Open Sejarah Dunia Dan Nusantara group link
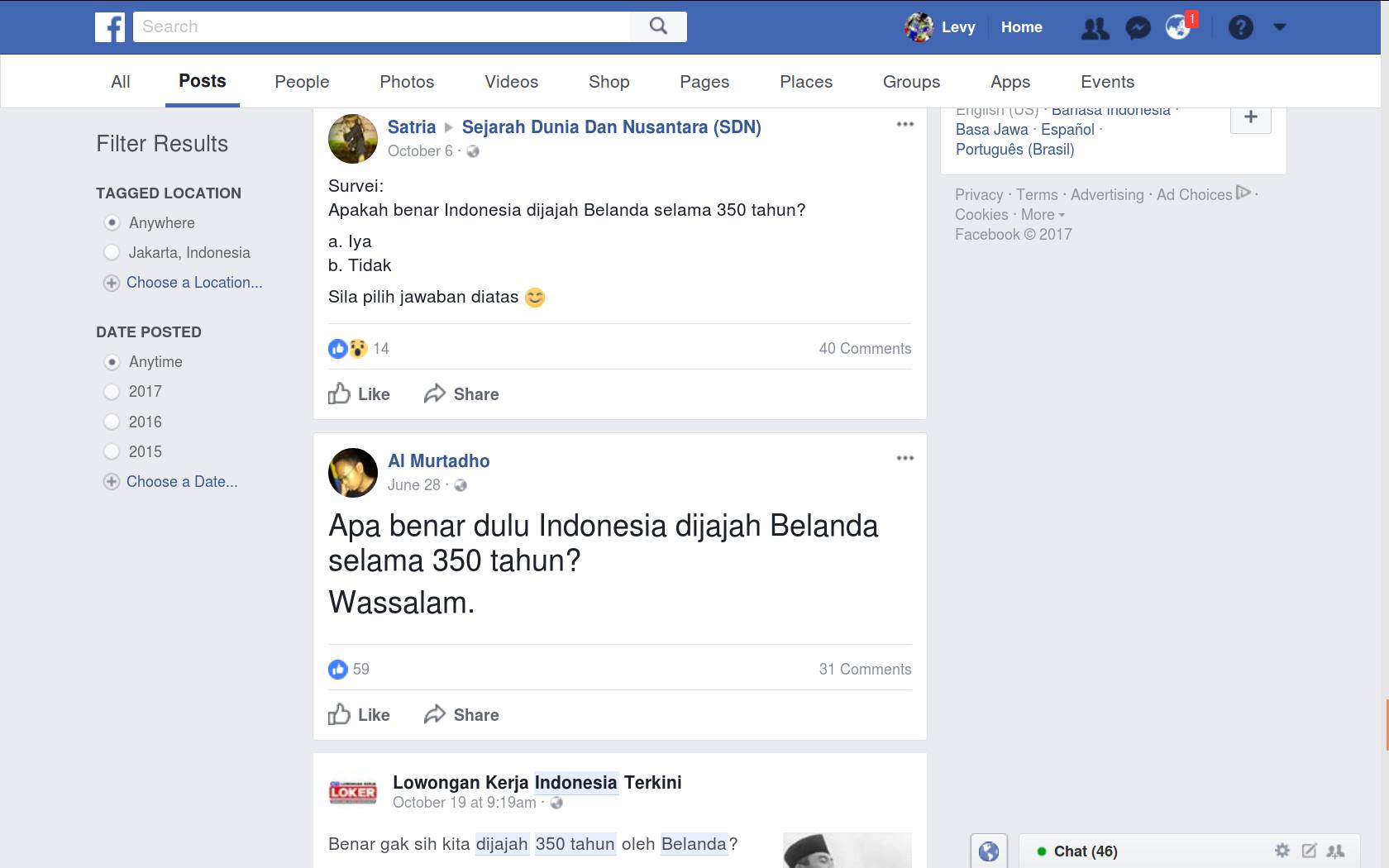 pyautogui.click(x=611, y=127)
